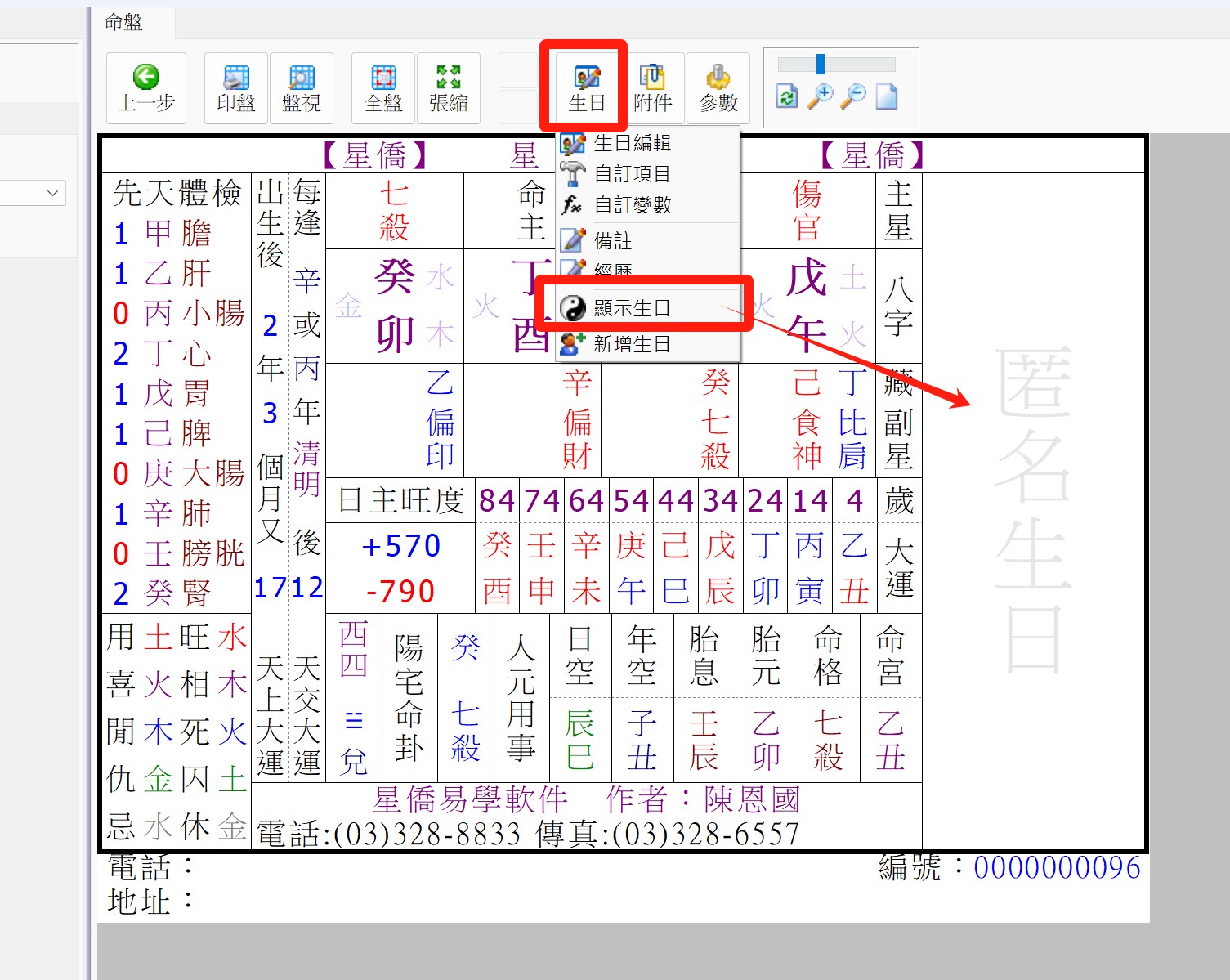The image size is (1230, 980).
Task: Open the left panel combo box arrow
Action: pos(53,194)
